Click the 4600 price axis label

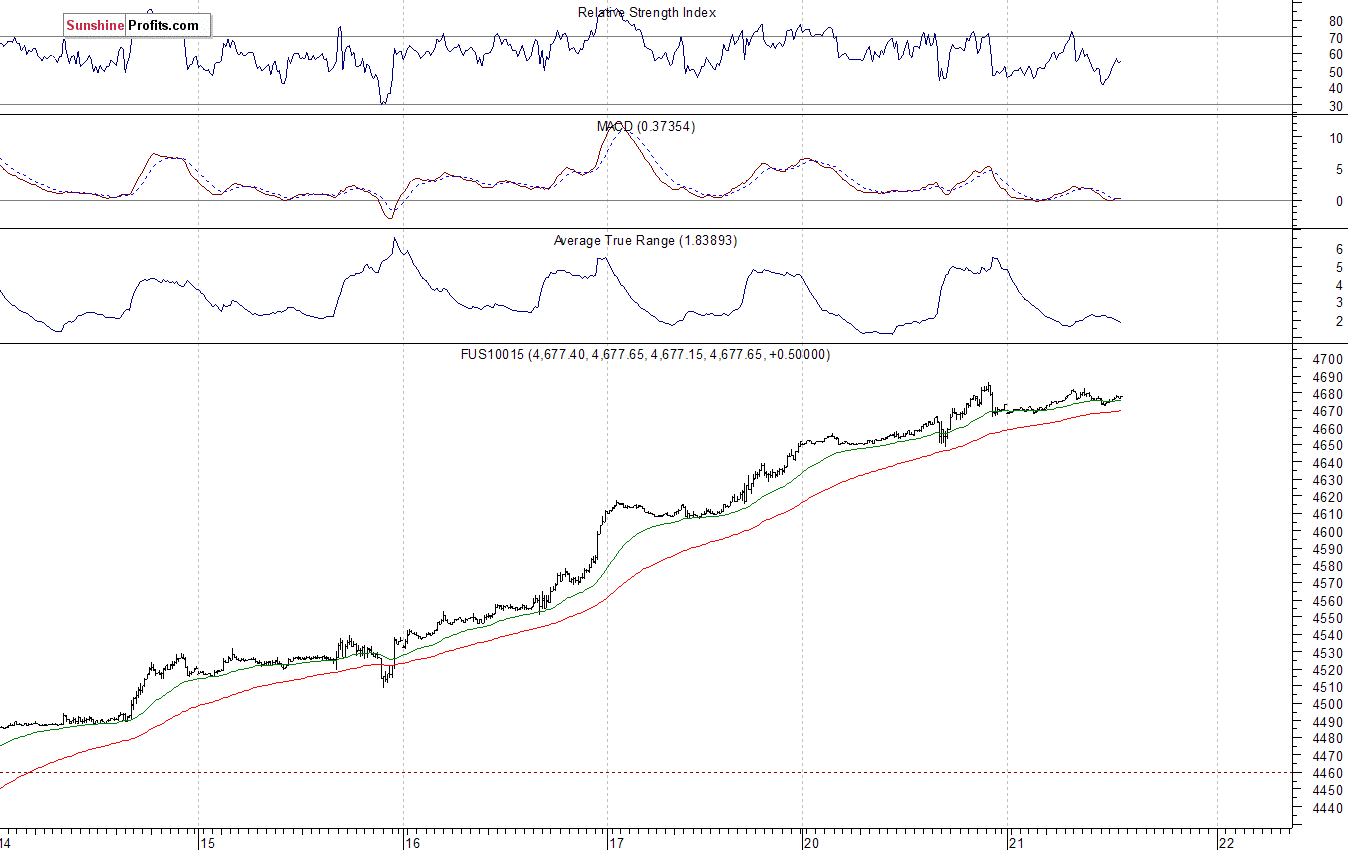[x=1328, y=532]
